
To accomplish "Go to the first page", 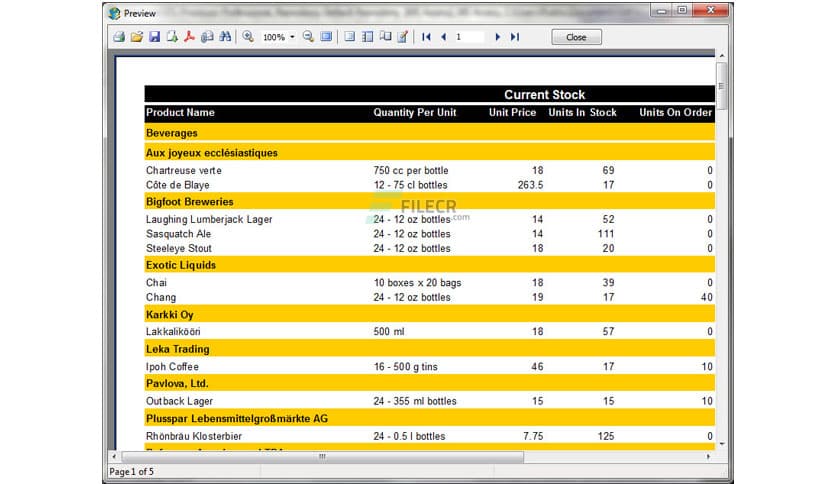I will pyautogui.click(x=426, y=37).
